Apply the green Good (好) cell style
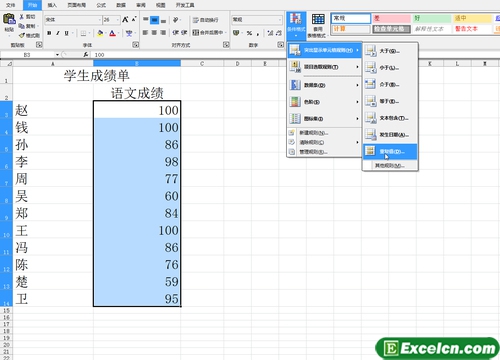The width and height of the screenshot is (500, 360). click(432, 18)
